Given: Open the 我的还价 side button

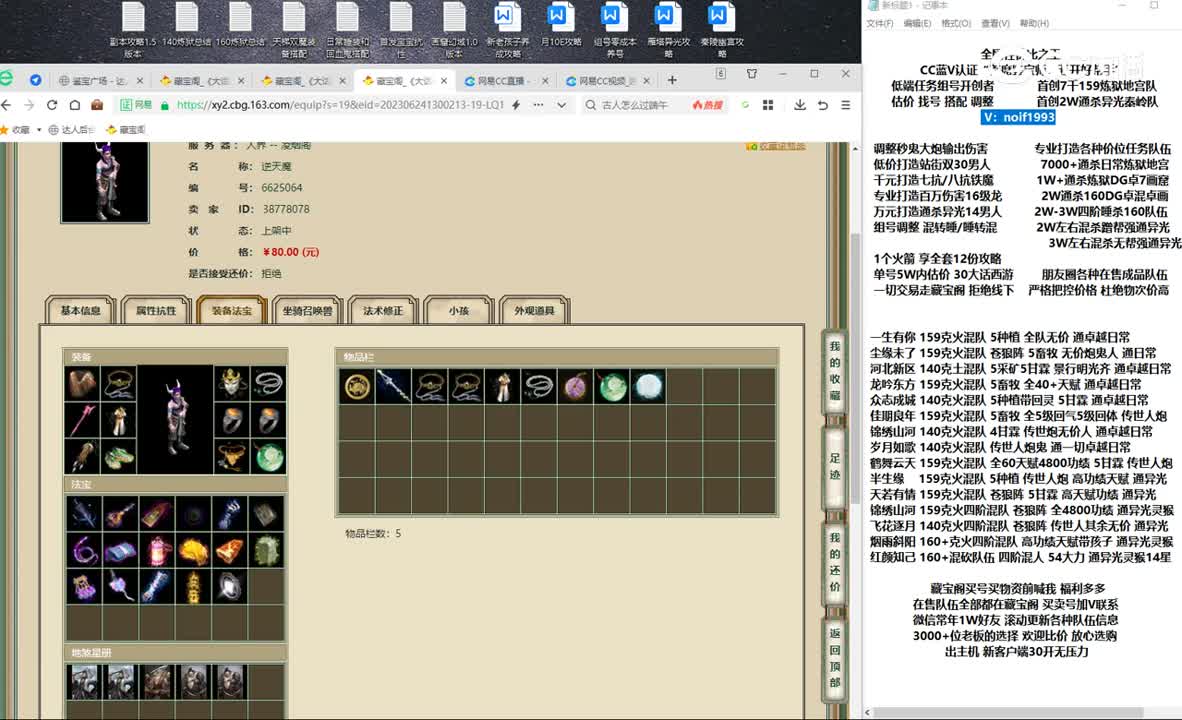Looking at the screenshot, I should point(834,562).
